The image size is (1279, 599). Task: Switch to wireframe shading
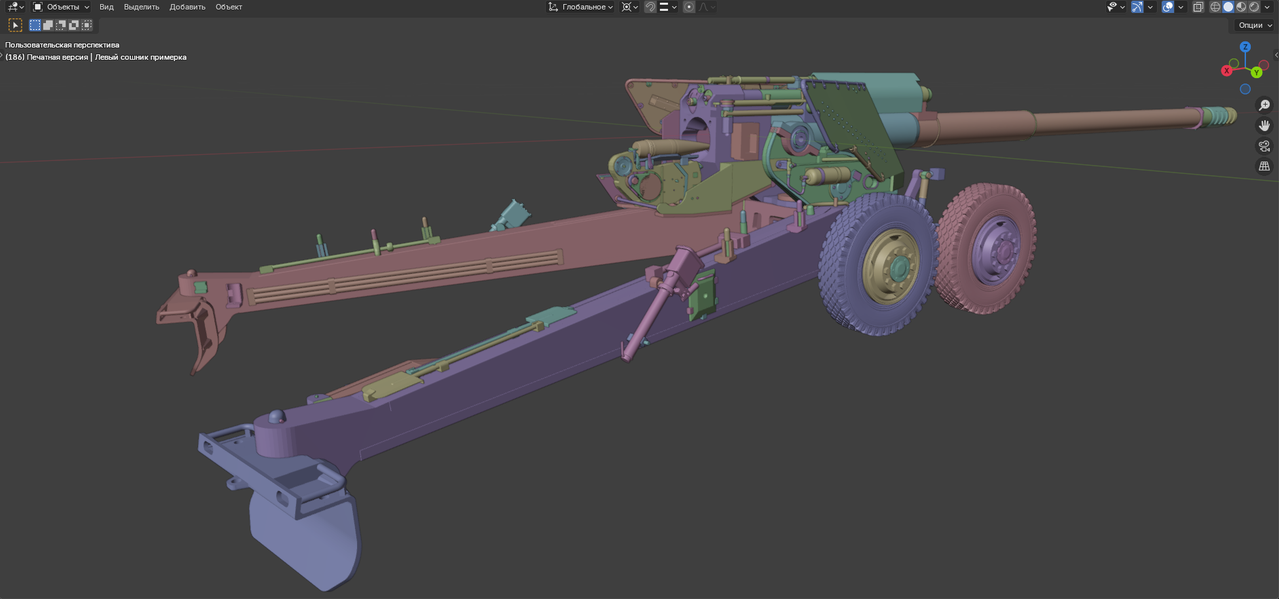pos(1215,7)
